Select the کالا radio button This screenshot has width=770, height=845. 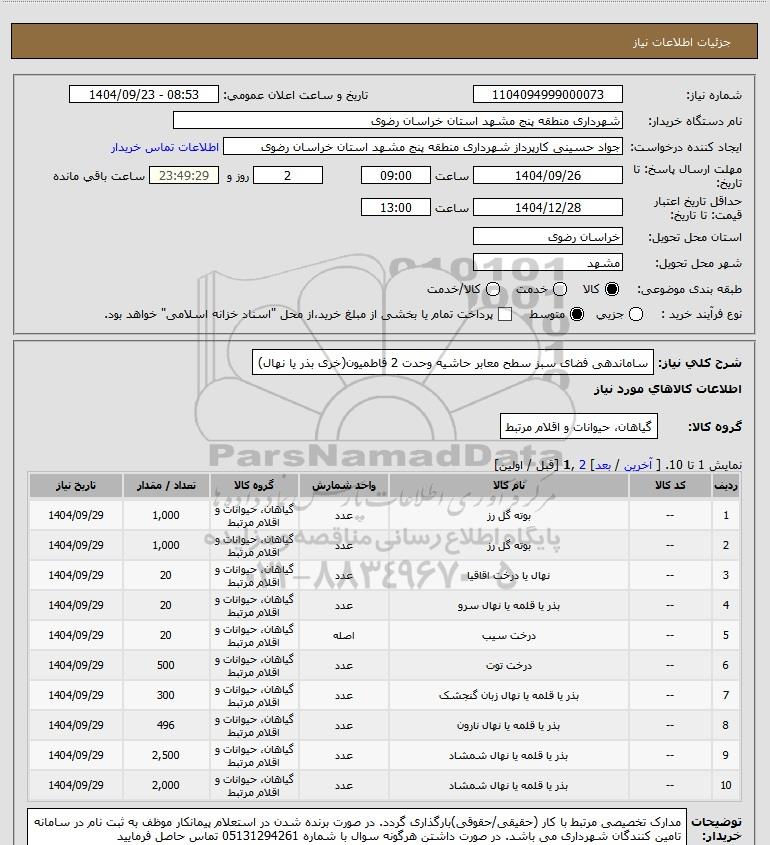coord(612,289)
